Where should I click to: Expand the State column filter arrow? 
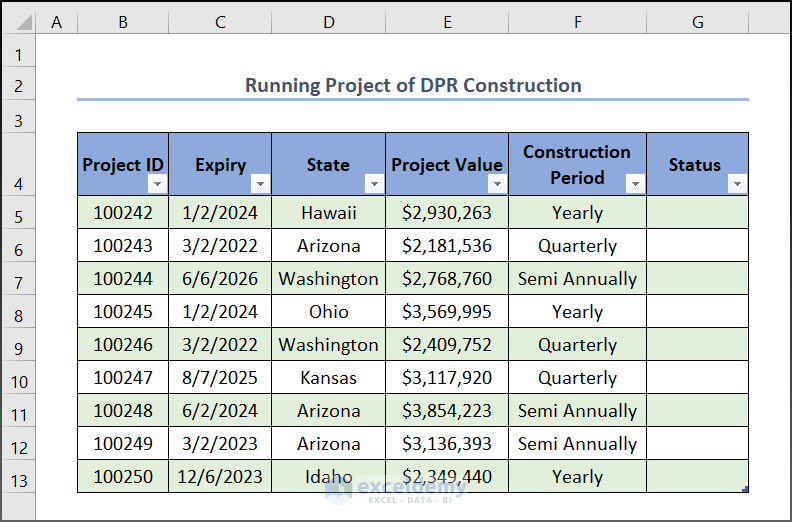pyautogui.click(x=374, y=184)
